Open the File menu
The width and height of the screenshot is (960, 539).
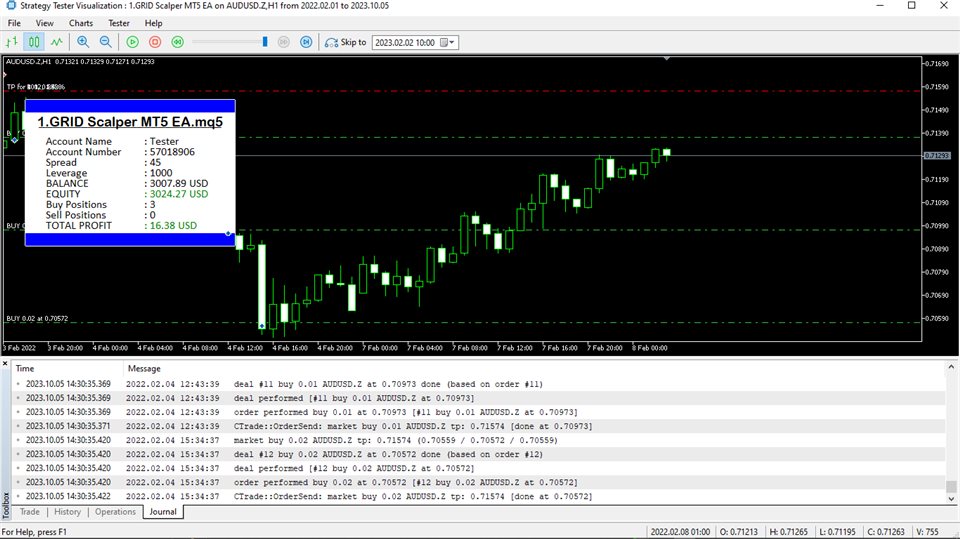14,23
